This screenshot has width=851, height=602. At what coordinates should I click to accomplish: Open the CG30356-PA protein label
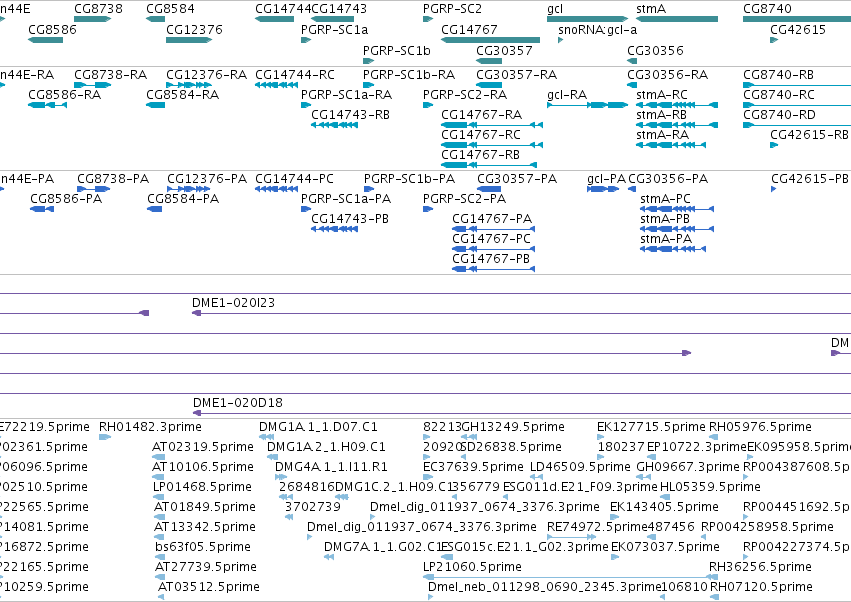pyautogui.click(x=668, y=179)
